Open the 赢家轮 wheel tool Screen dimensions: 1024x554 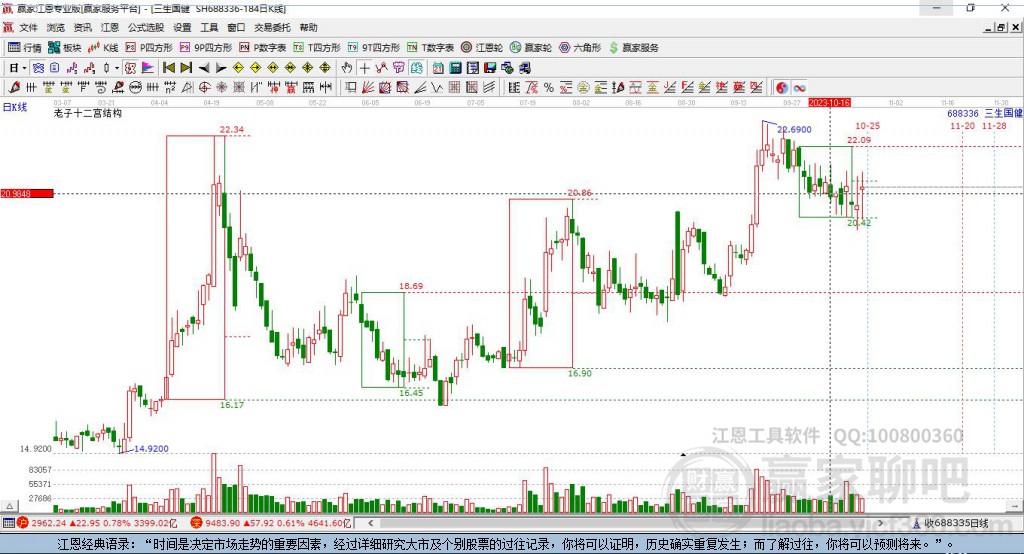(x=531, y=48)
